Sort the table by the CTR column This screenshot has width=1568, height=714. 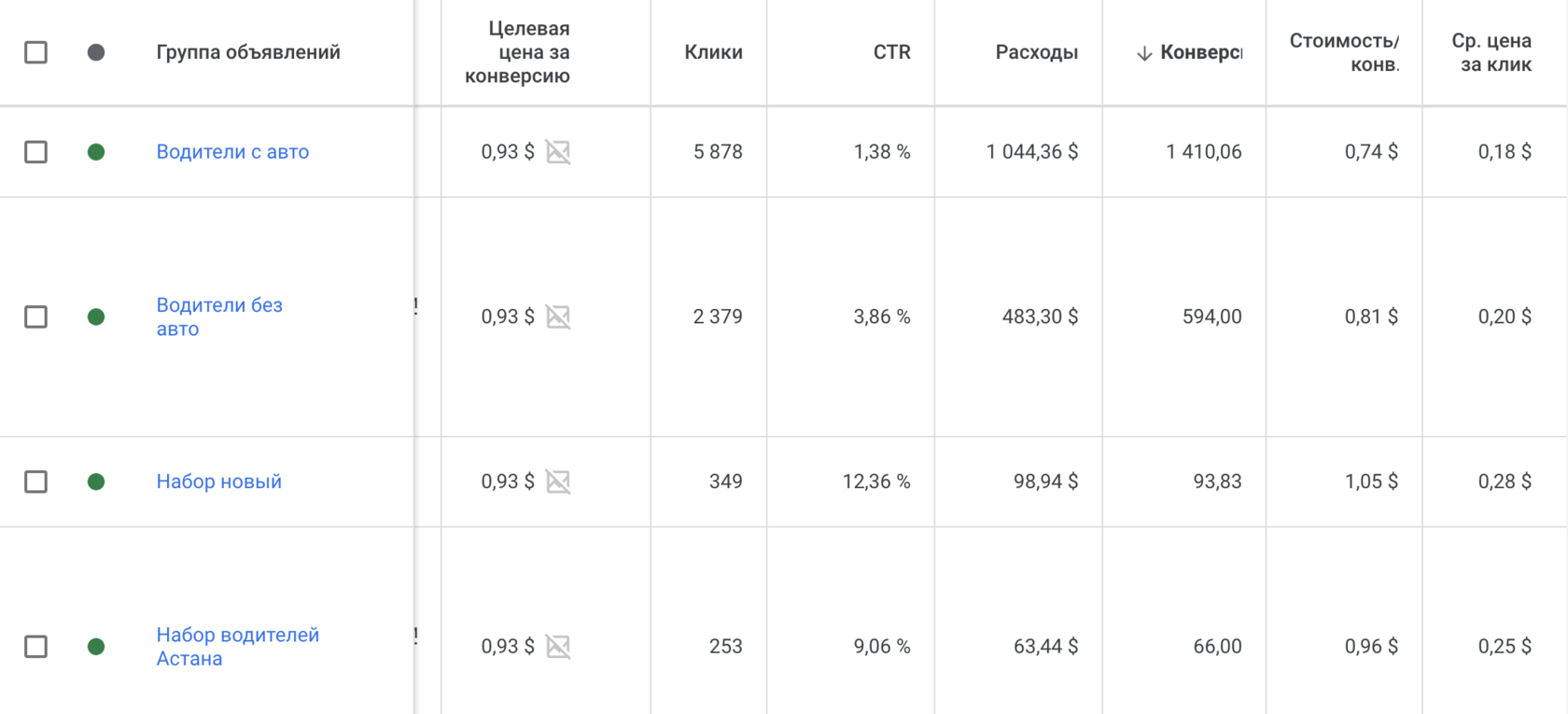click(x=891, y=52)
